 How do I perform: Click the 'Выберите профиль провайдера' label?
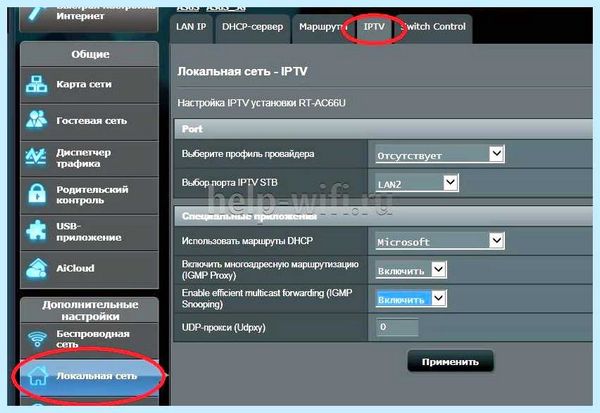(x=248, y=154)
